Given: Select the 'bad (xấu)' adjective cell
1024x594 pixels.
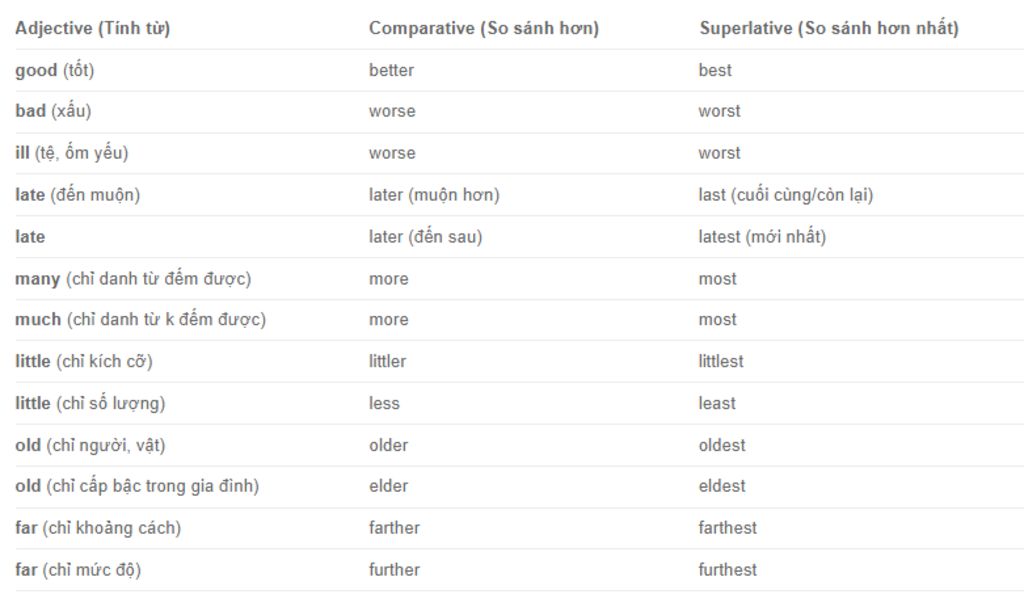Looking at the screenshot, I should 53,112.
